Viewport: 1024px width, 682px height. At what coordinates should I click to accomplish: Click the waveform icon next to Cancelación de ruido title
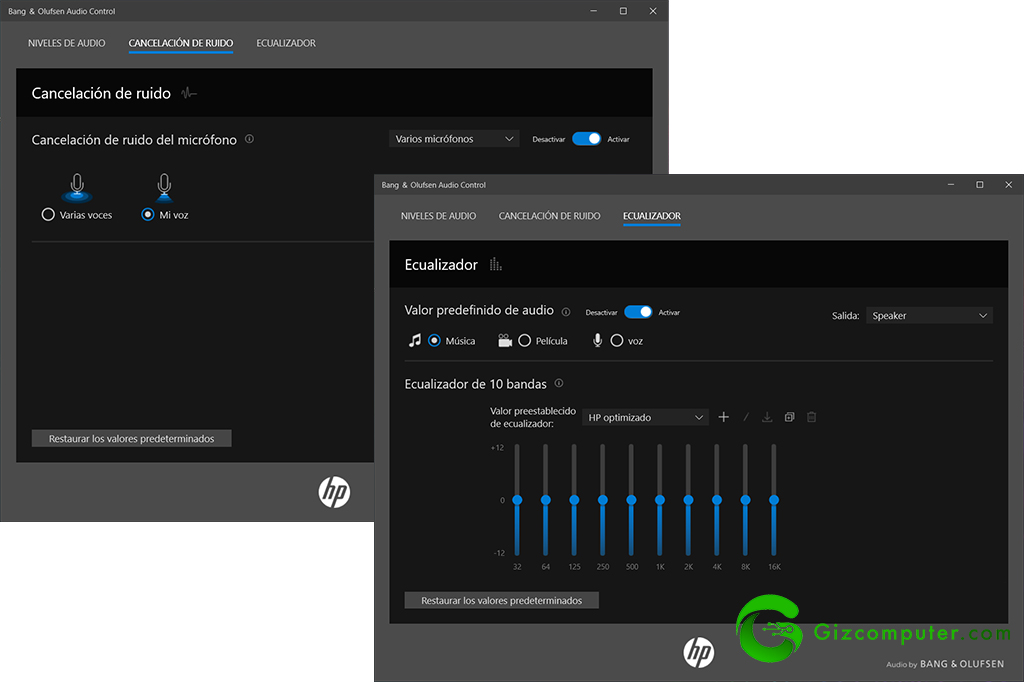tap(189, 93)
